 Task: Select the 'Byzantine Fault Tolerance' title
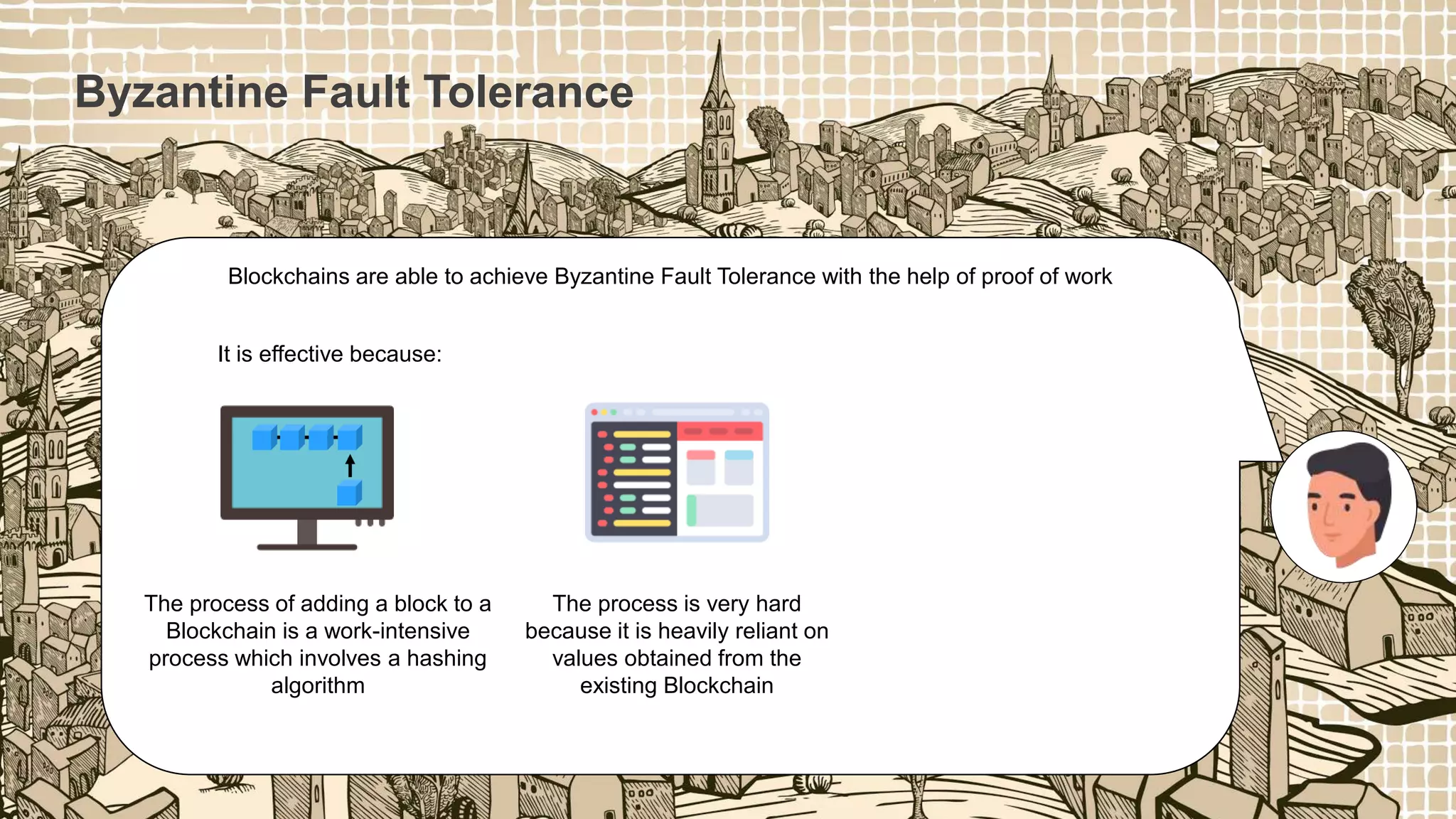[354, 92]
